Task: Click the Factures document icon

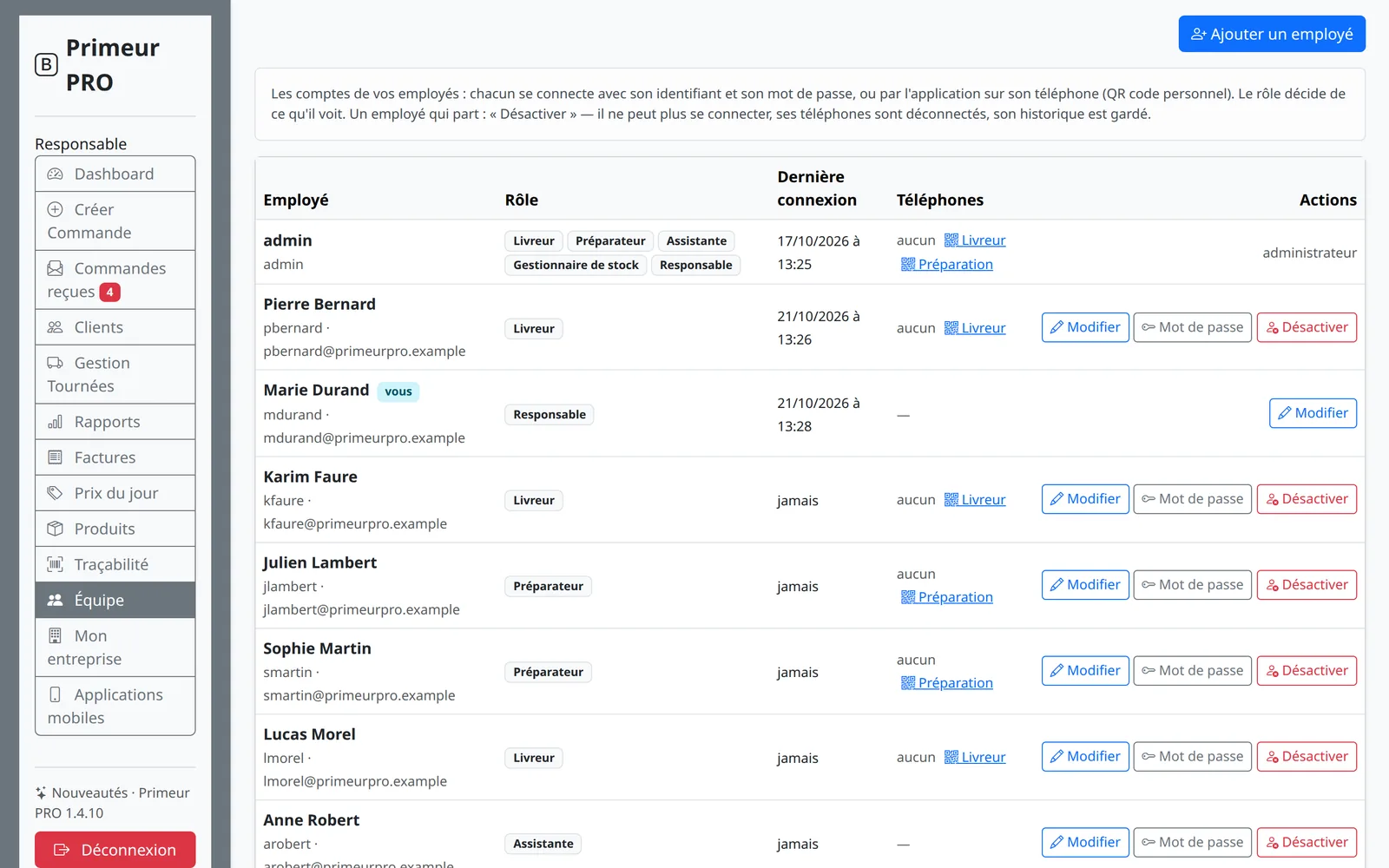Action: 55,457
